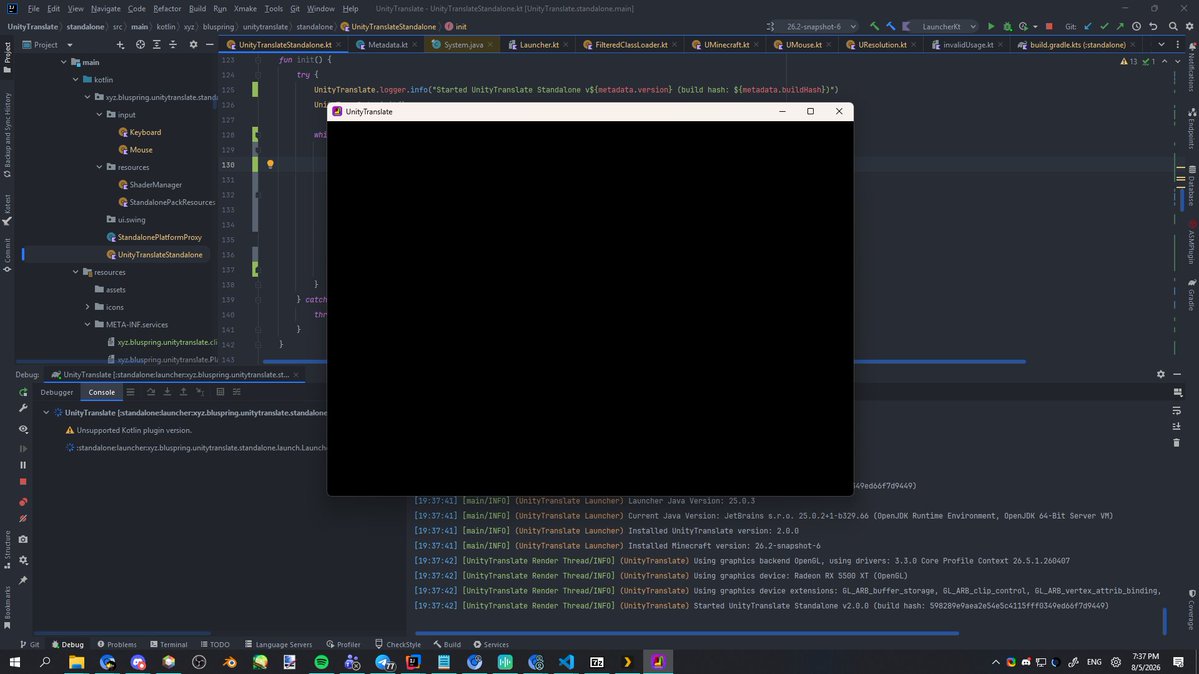Toggle the Gradle tool window on right stripe
This screenshot has width=1199, height=674.
(1191, 295)
